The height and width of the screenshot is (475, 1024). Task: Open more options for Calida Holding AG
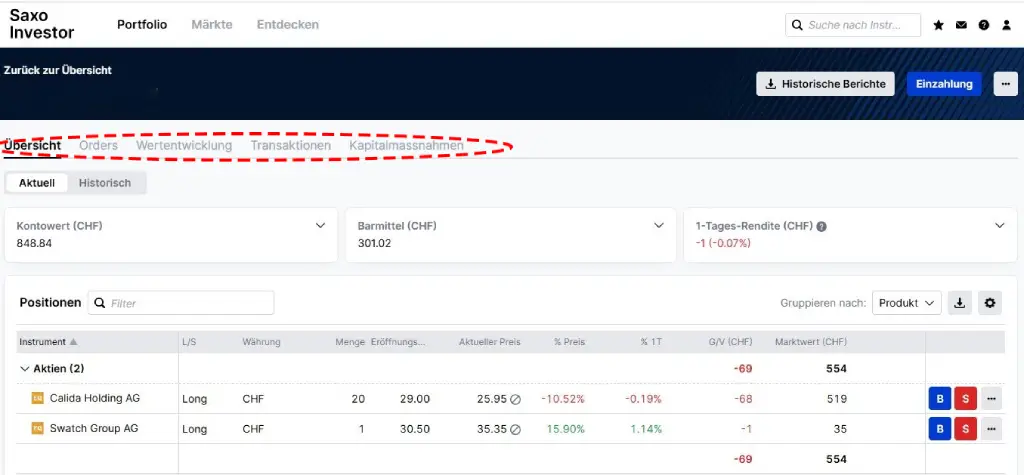pos(991,399)
